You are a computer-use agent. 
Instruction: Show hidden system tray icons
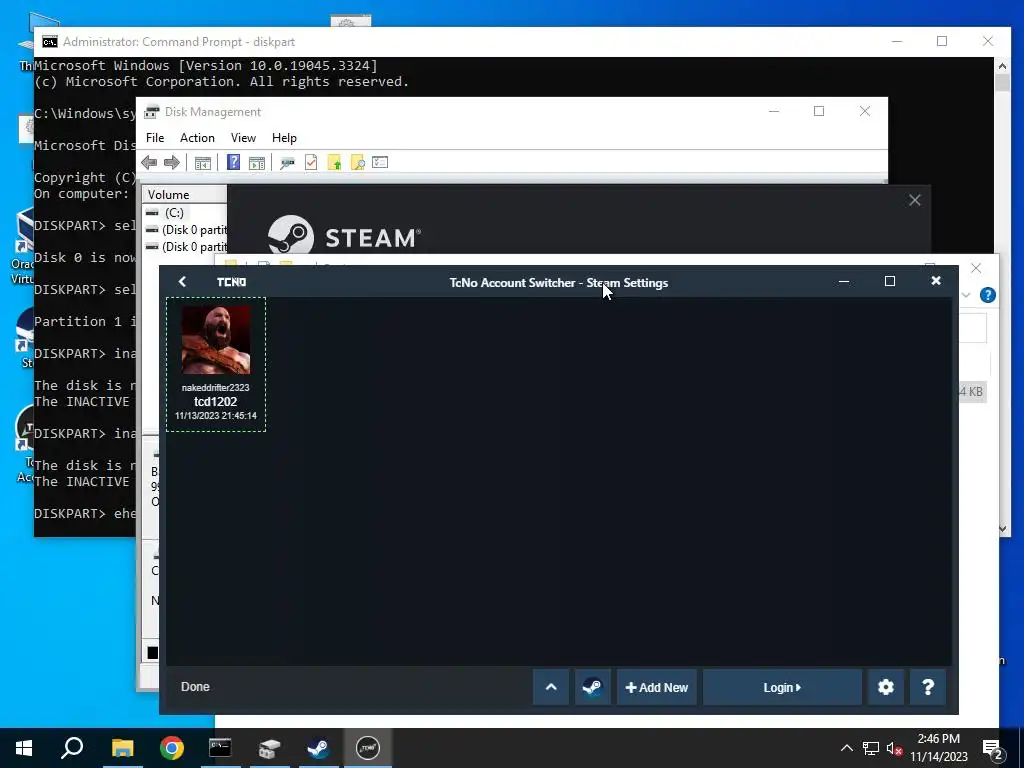[846, 748]
